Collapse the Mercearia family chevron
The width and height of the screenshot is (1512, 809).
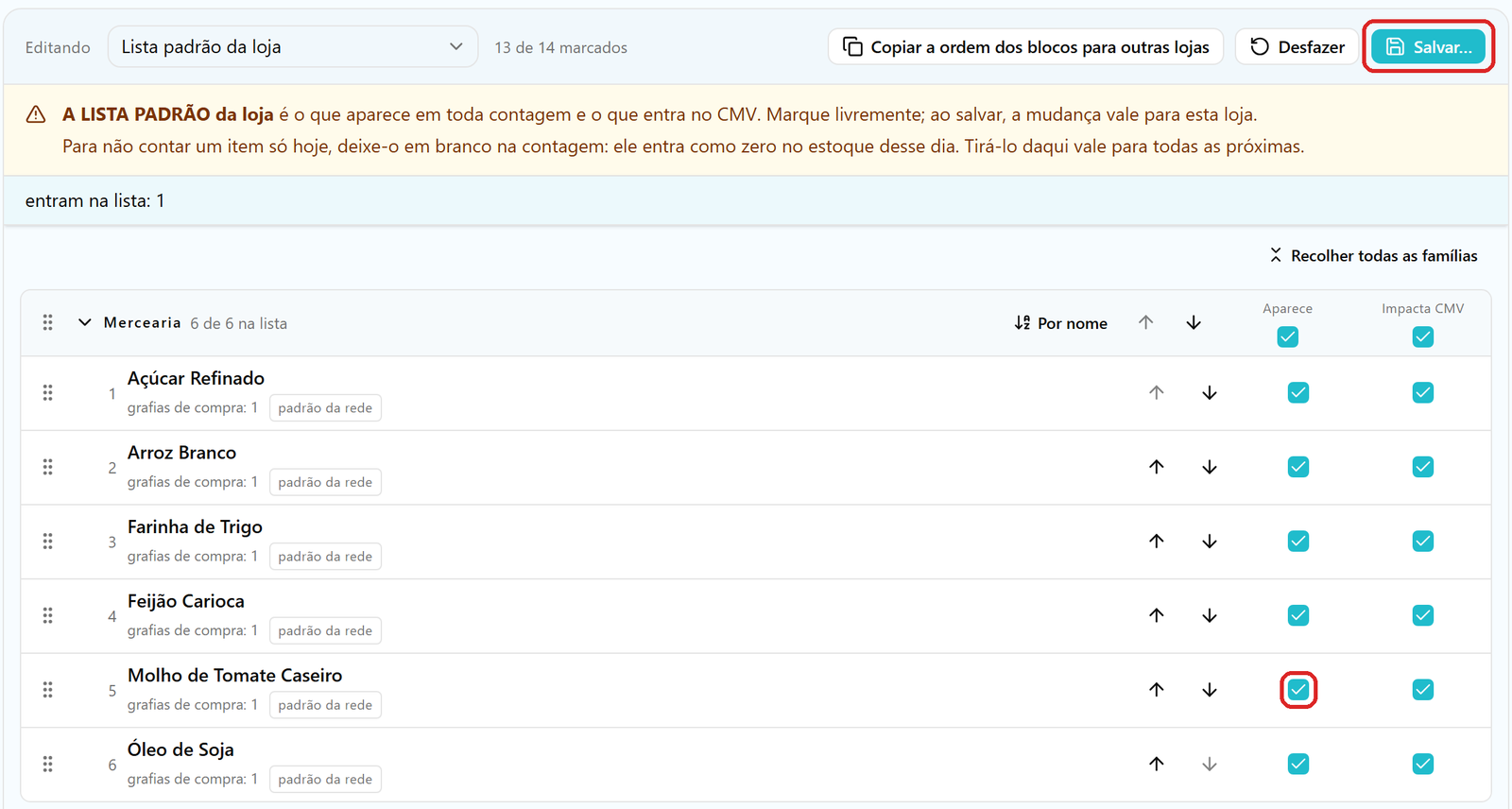[x=84, y=322]
